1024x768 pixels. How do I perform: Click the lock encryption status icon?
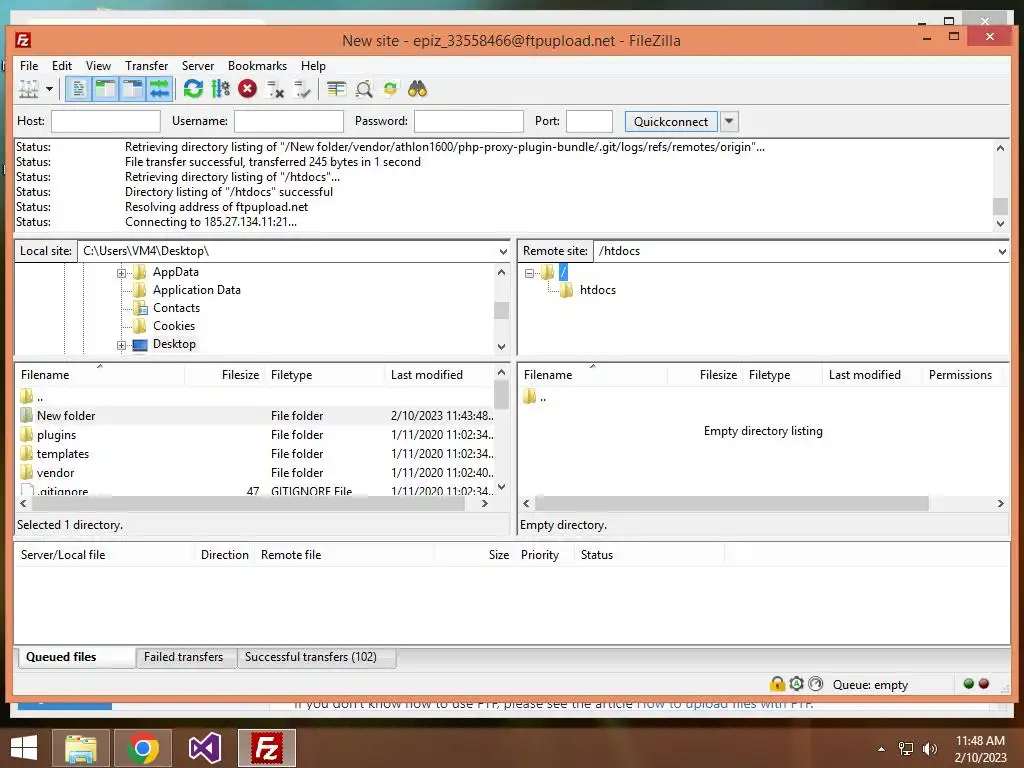[777, 684]
